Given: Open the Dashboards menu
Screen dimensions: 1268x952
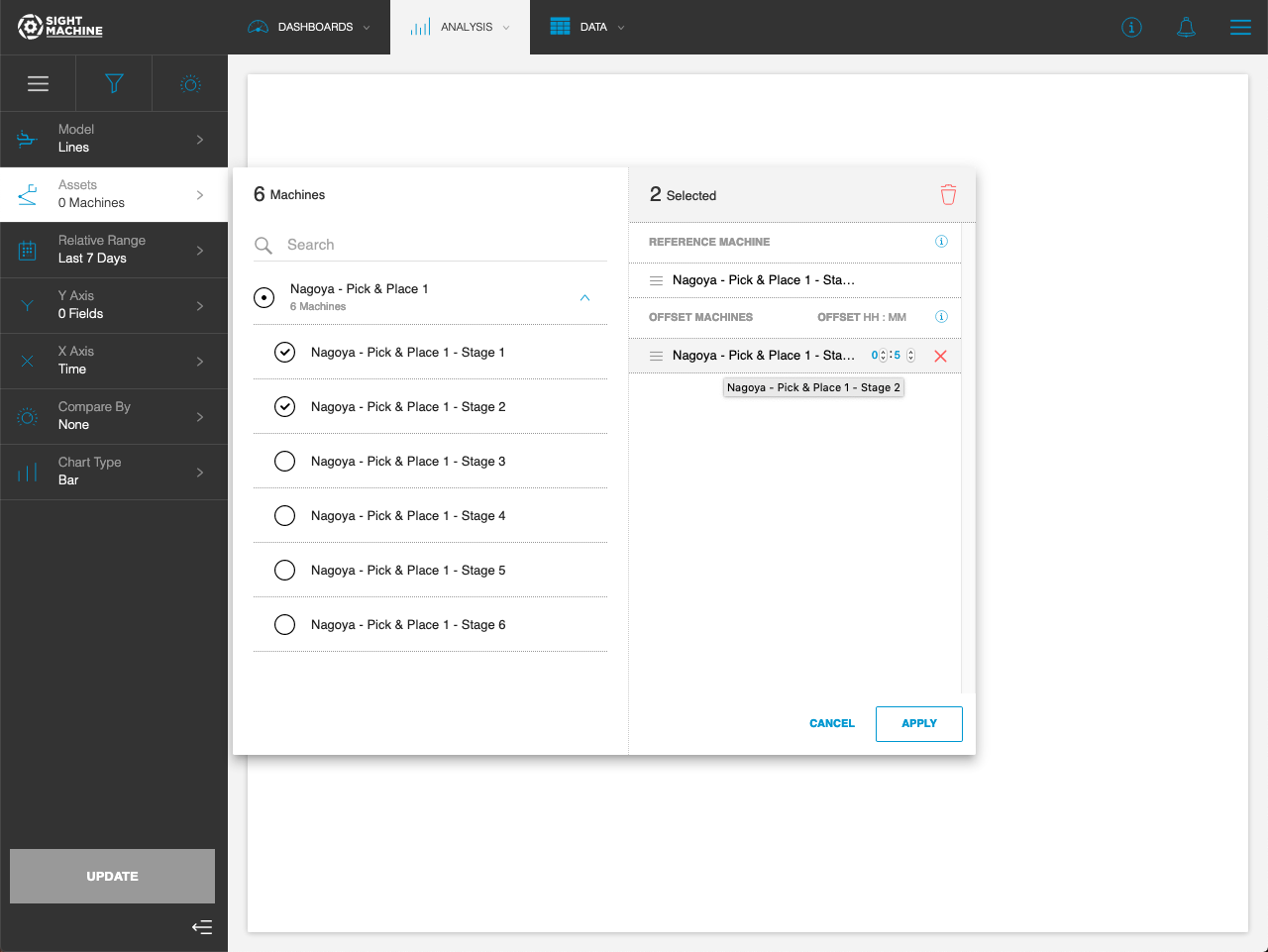Looking at the screenshot, I should [309, 27].
